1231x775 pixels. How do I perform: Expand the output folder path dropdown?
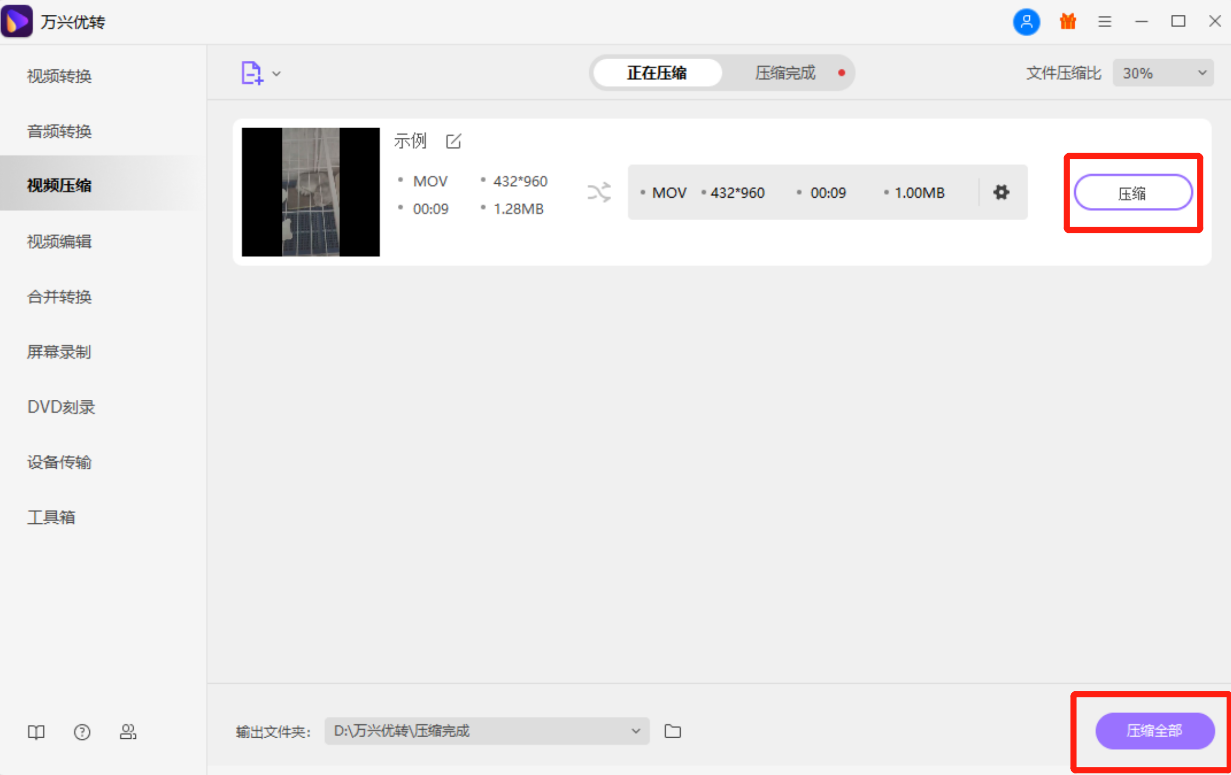[x=637, y=731]
